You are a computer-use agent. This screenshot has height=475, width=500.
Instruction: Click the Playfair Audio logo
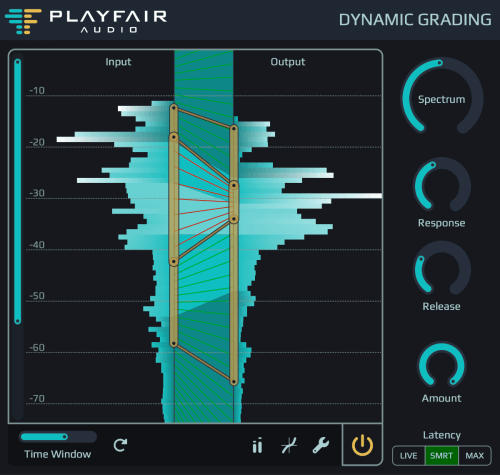click(86, 21)
